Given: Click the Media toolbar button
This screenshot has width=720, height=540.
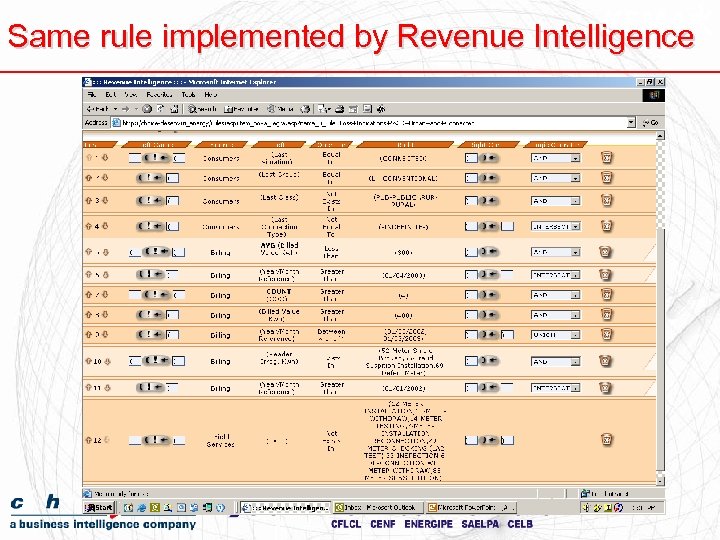Looking at the screenshot, I should pyautogui.click(x=280, y=109).
